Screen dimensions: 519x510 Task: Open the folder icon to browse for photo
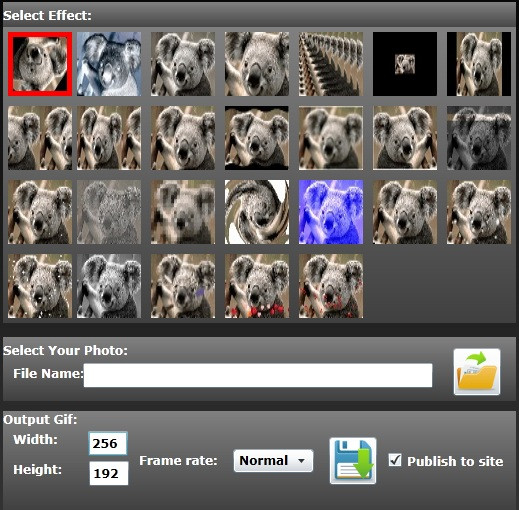pos(477,372)
